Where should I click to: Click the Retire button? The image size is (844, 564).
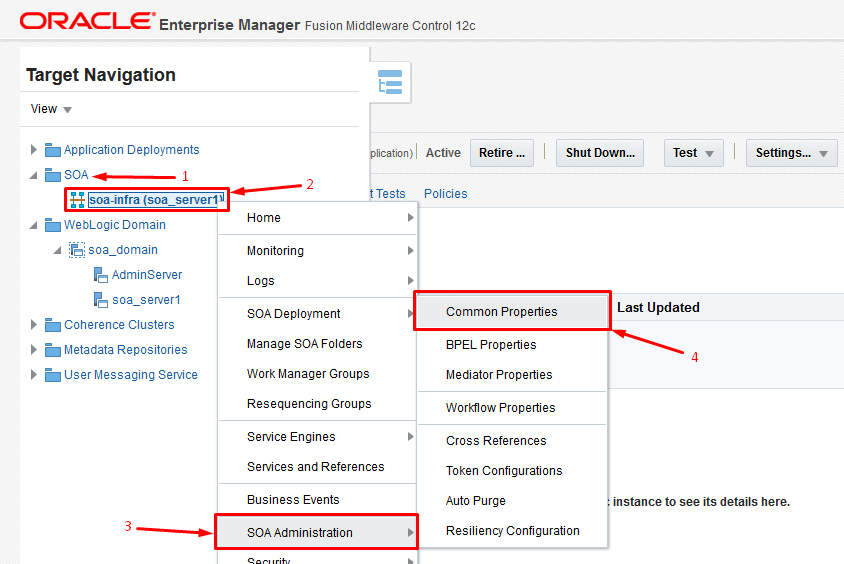tap(502, 153)
